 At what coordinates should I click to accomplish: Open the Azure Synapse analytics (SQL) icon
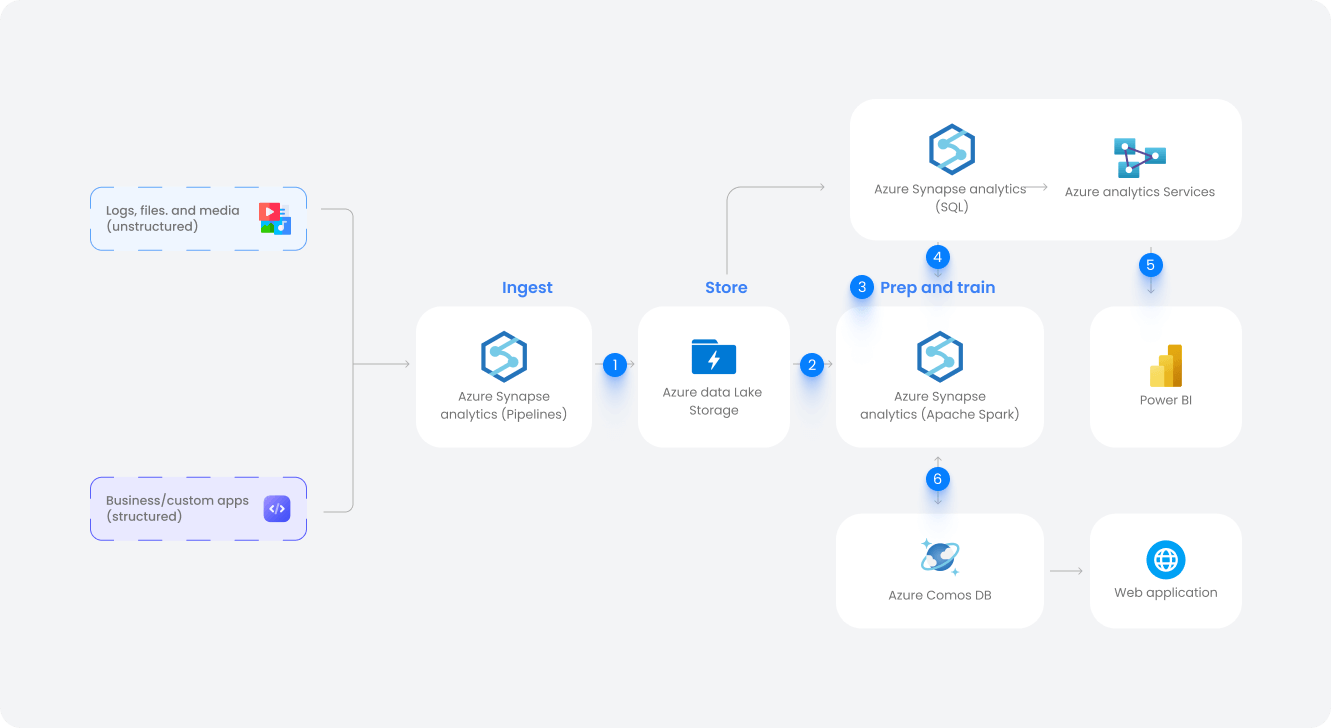coord(952,150)
